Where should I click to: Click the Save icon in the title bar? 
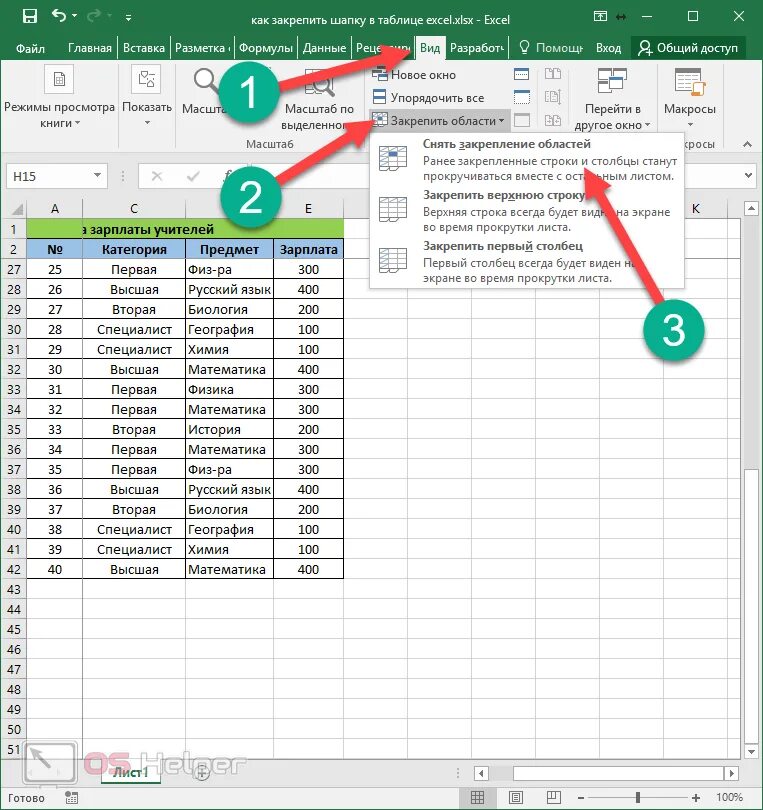(29, 17)
